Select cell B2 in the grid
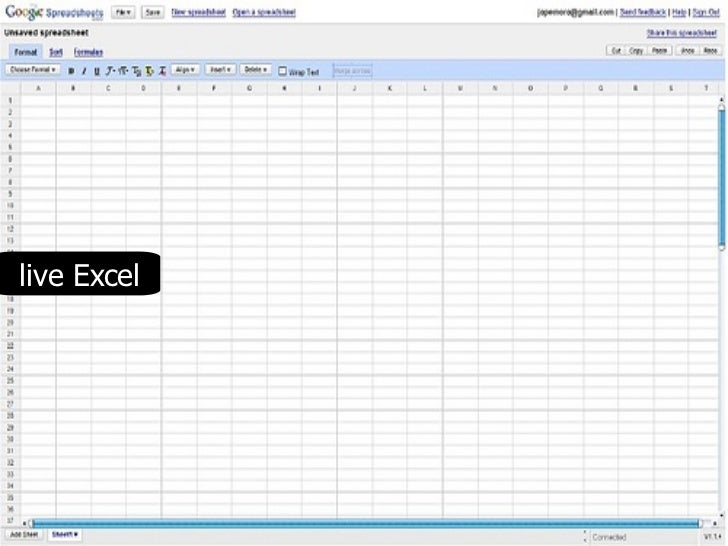This screenshot has width=728, height=546. tap(73, 112)
